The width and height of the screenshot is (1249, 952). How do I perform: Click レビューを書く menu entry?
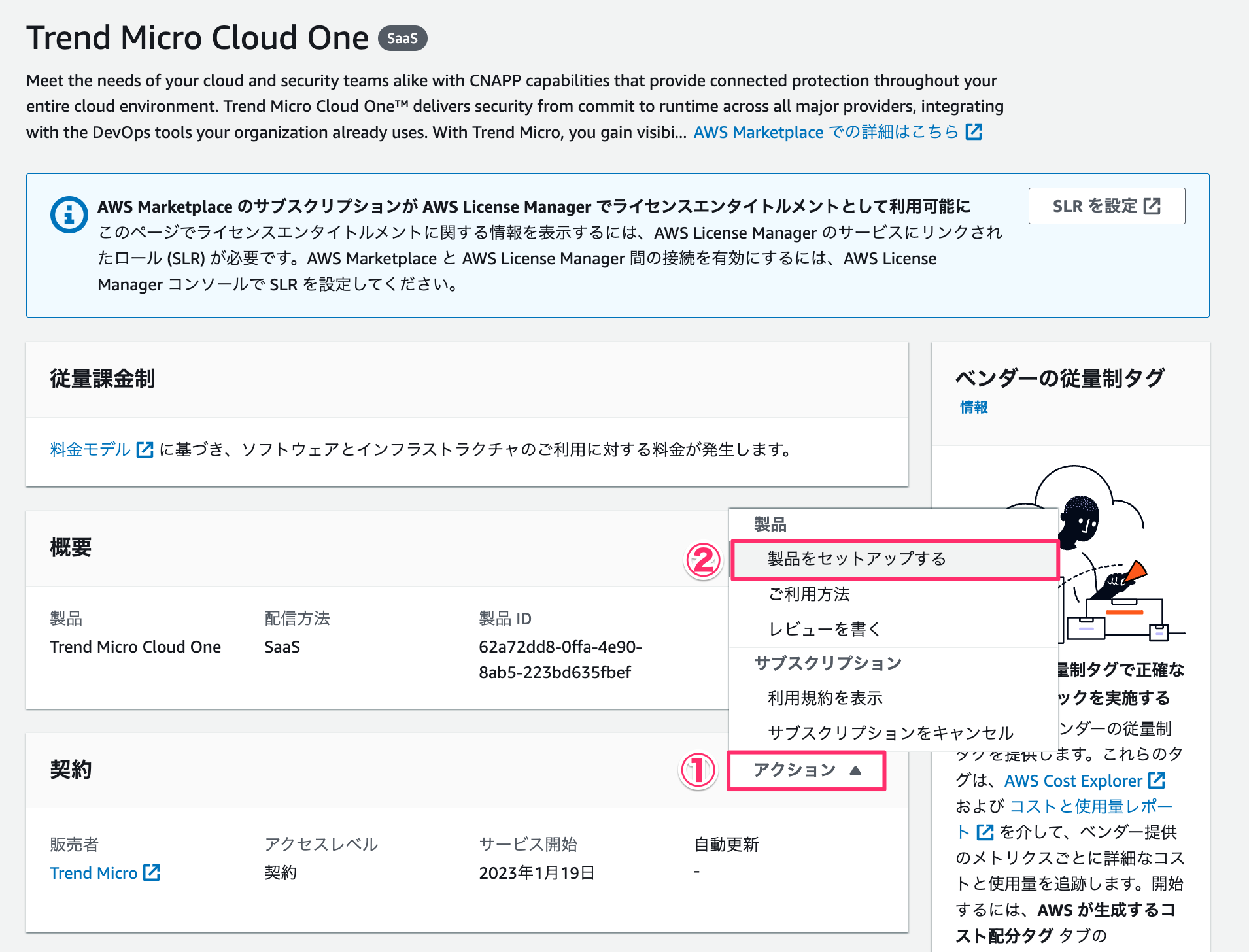pos(824,629)
